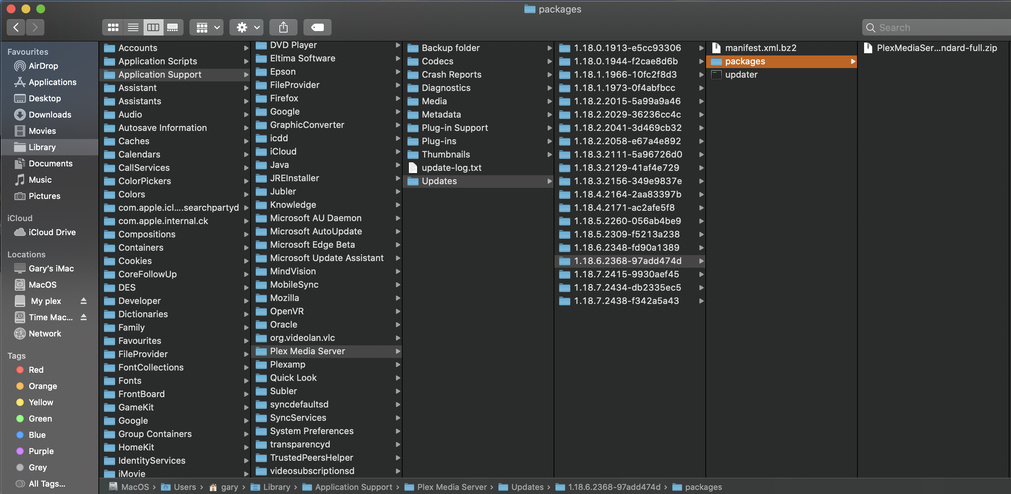The height and width of the screenshot is (494, 1011).
Task: Switch to icon view in toolbar
Action: pos(113,27)
